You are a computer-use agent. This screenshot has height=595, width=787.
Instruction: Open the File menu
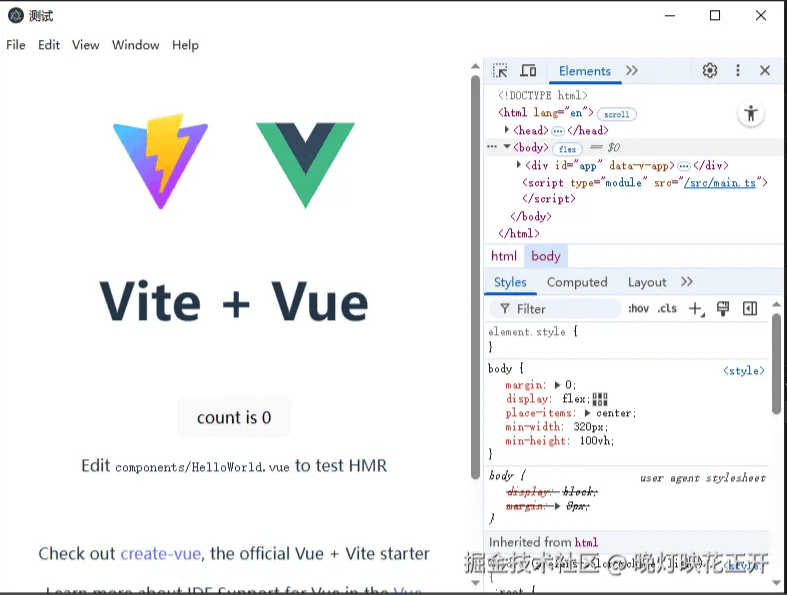click(16, 45)
